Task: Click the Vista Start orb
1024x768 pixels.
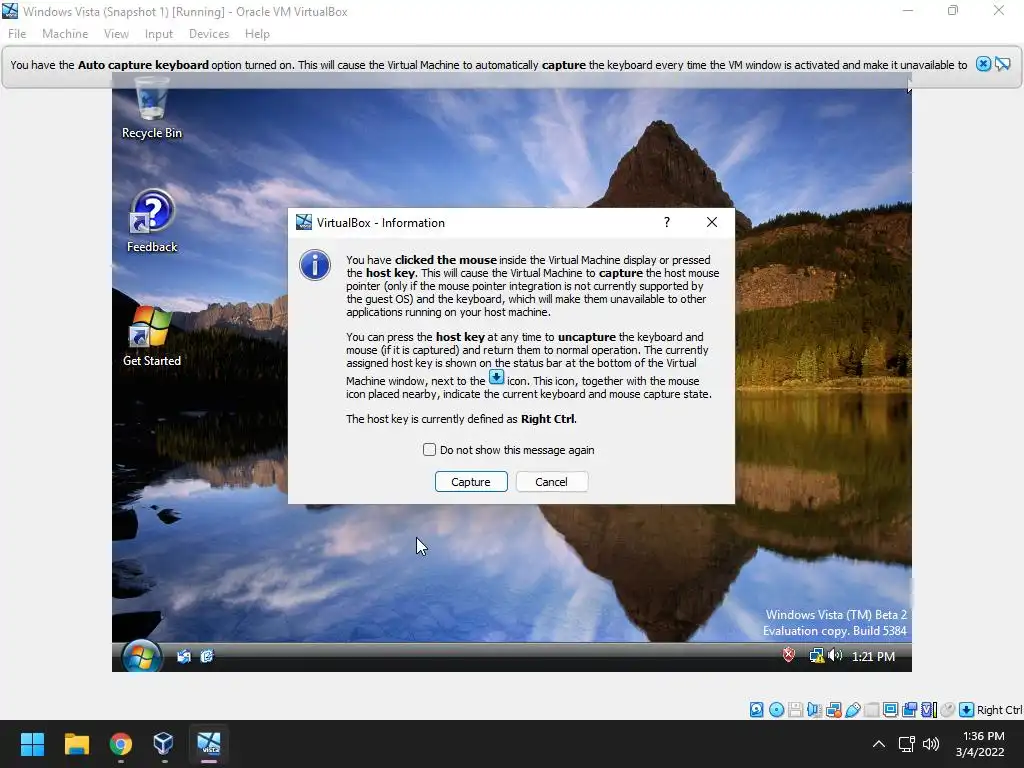Action: [141, 656]
